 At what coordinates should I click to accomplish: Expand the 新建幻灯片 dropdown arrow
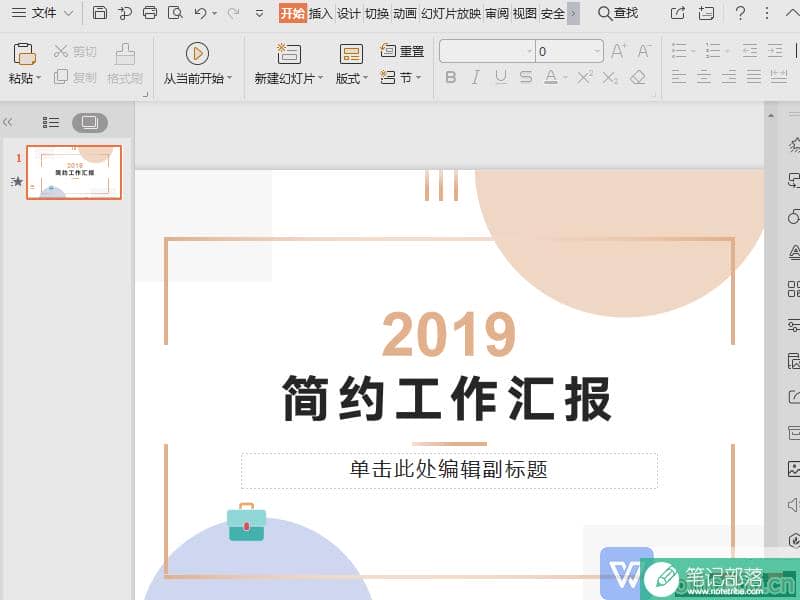(320, 78)
